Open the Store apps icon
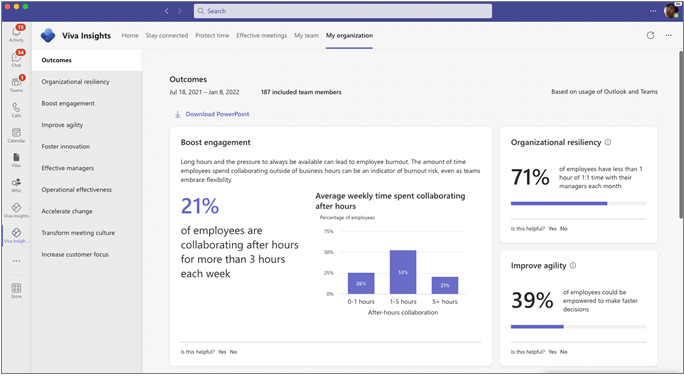This screenshot has width=684, height=376. coord(16,290)
